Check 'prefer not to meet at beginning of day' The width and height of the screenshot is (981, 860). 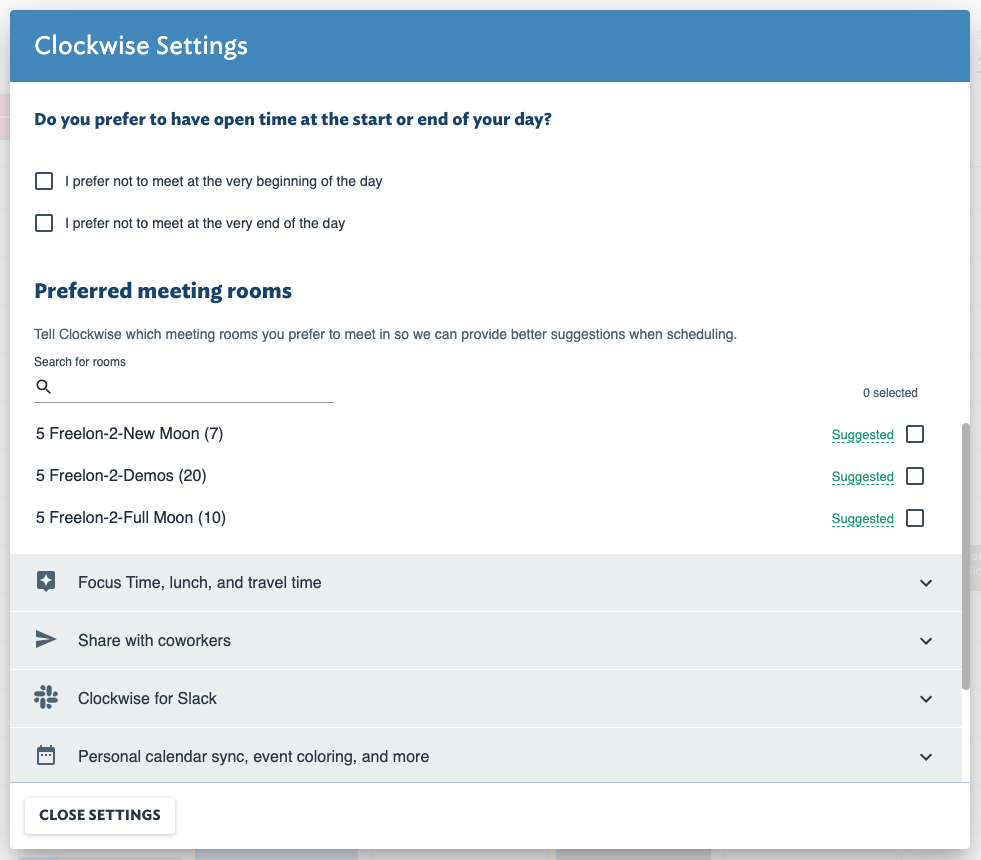pos(44,181)
